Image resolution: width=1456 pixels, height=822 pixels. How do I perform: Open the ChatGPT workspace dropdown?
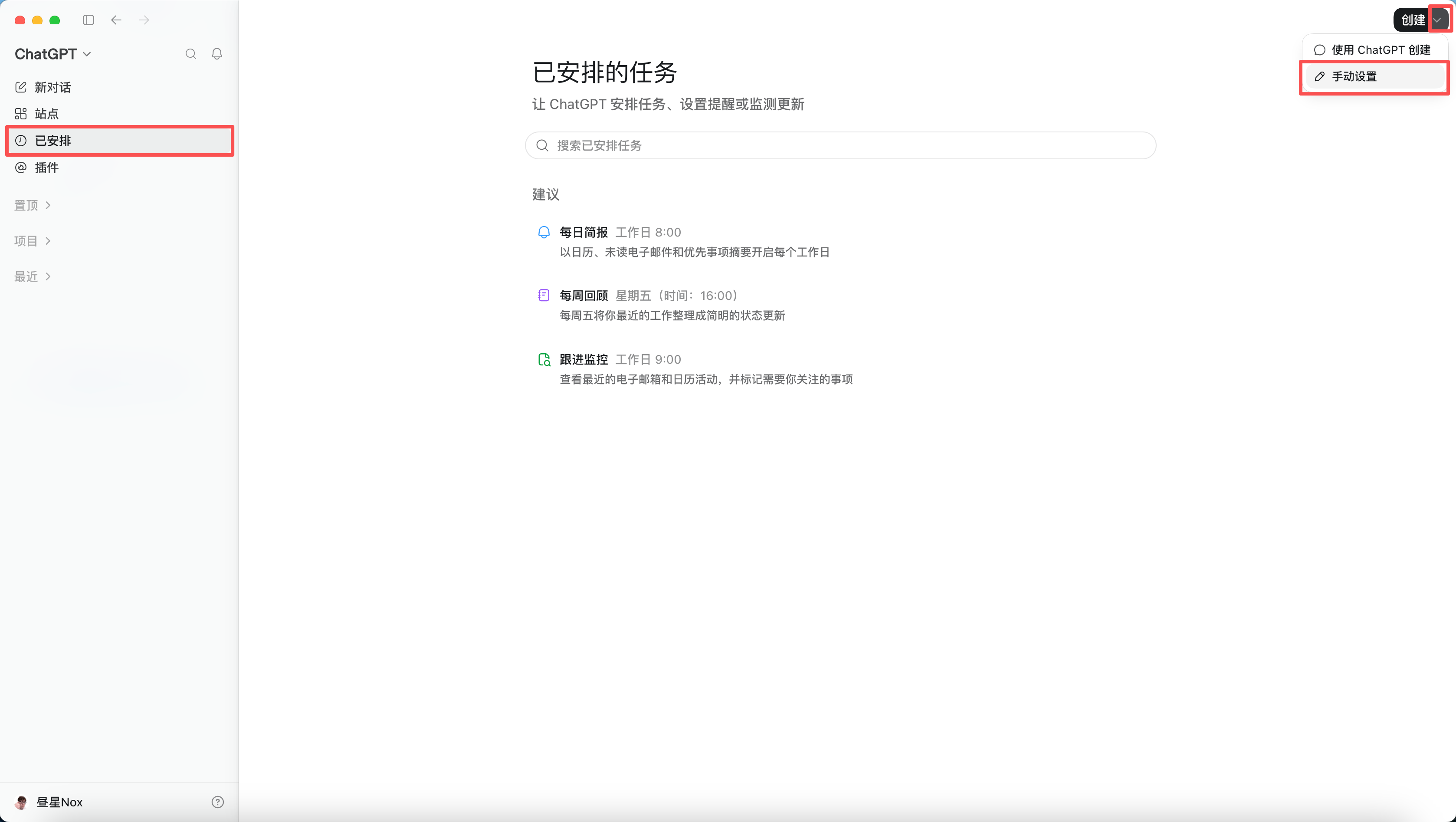click(x=52, y=54)
